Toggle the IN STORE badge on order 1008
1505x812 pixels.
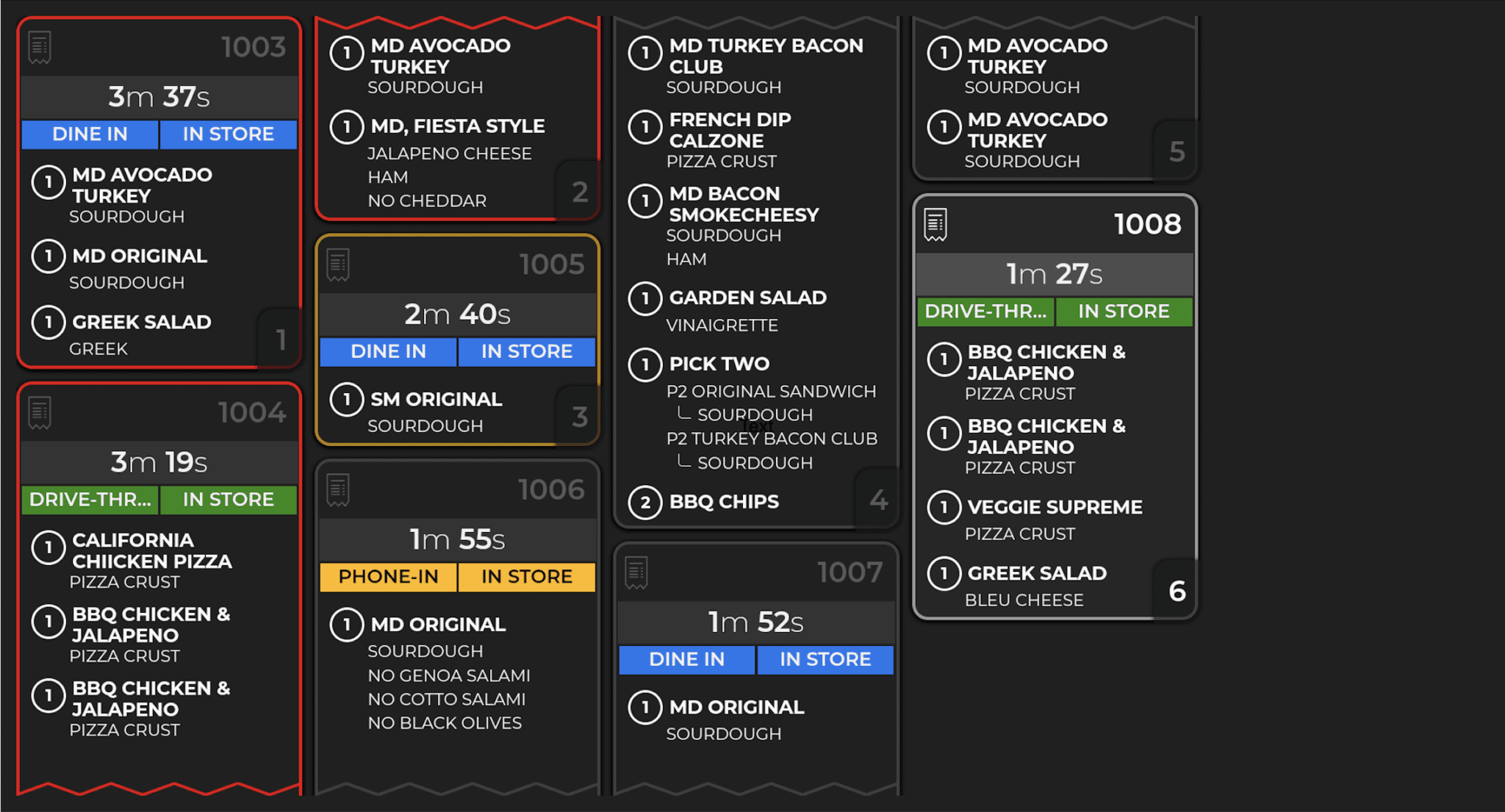[1124, 312]
